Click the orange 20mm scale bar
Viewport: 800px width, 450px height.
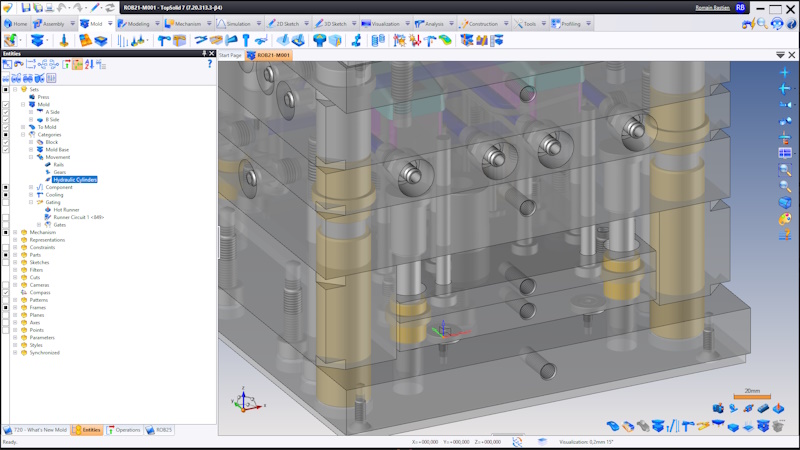coord(752,396)
